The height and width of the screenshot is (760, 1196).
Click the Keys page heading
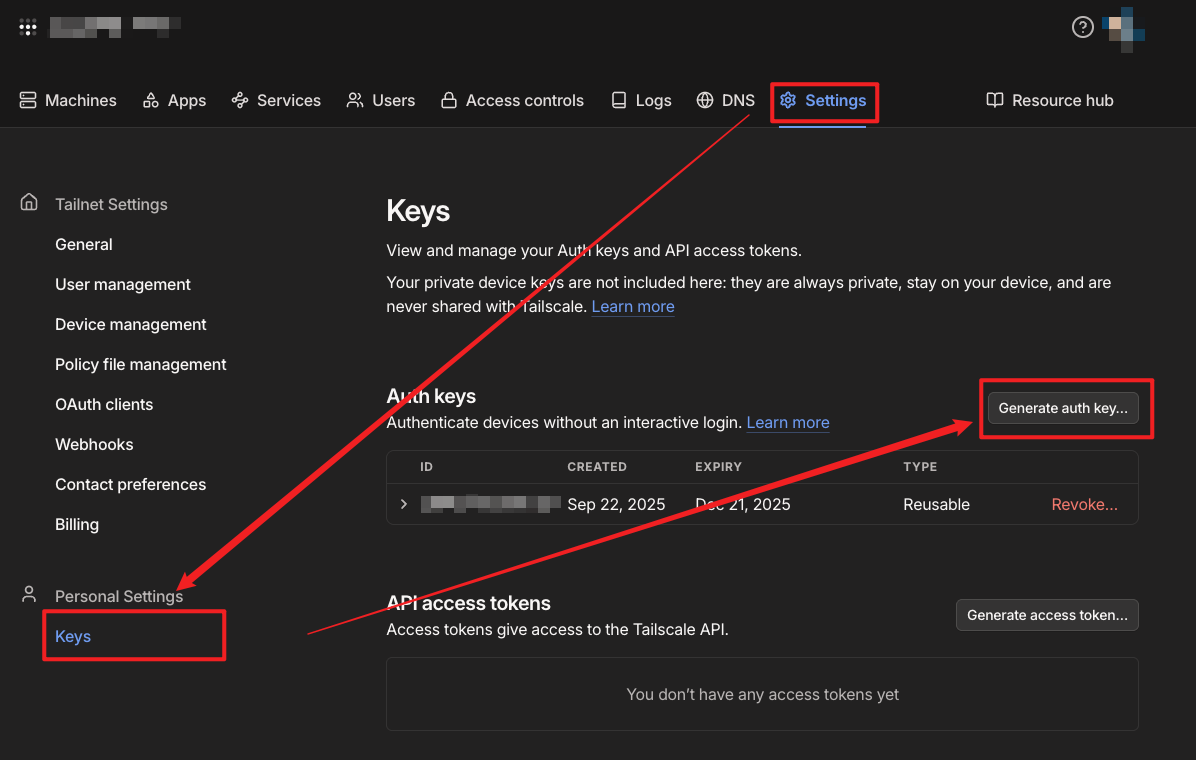click(418, 211)
